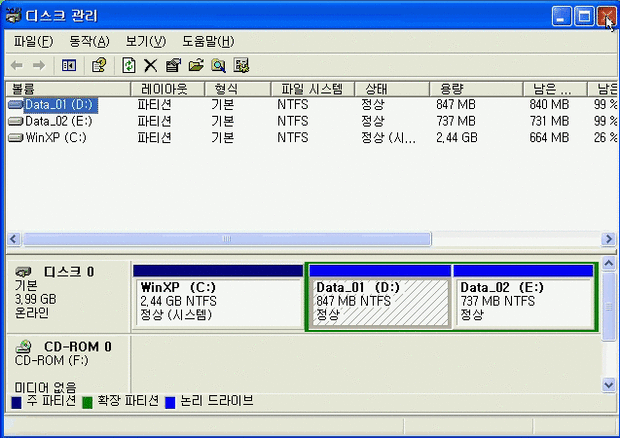Click the CD-ROM (F:) label

[52, 361]
